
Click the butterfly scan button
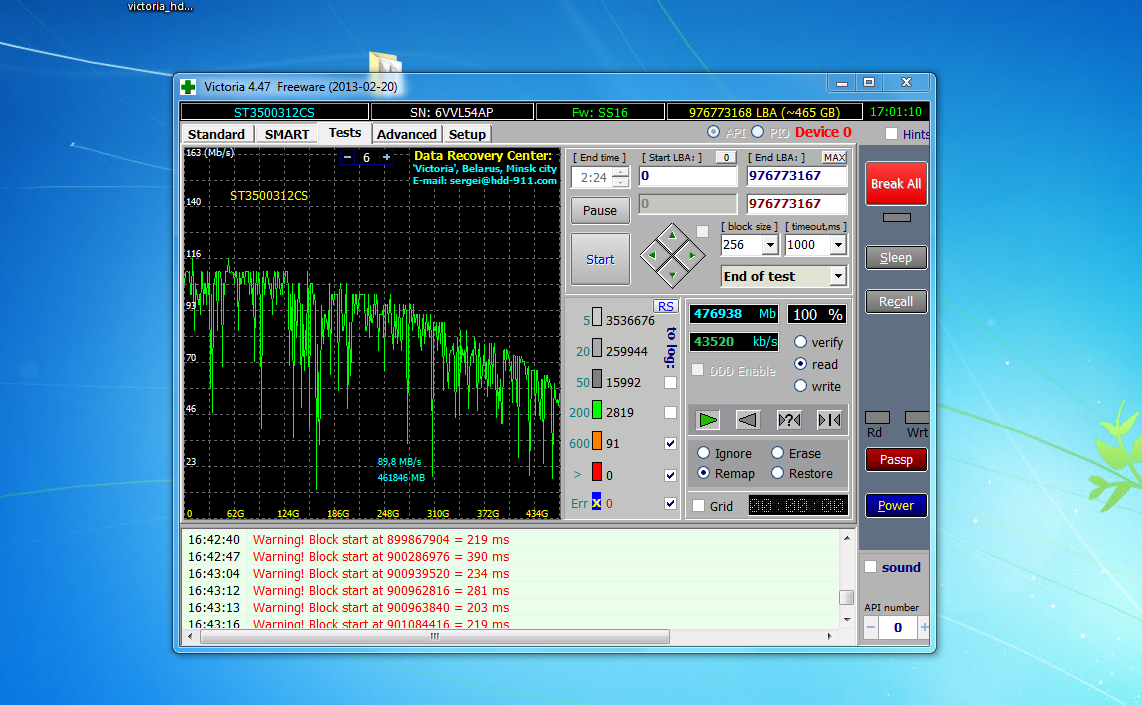click(x=829, y=420)
